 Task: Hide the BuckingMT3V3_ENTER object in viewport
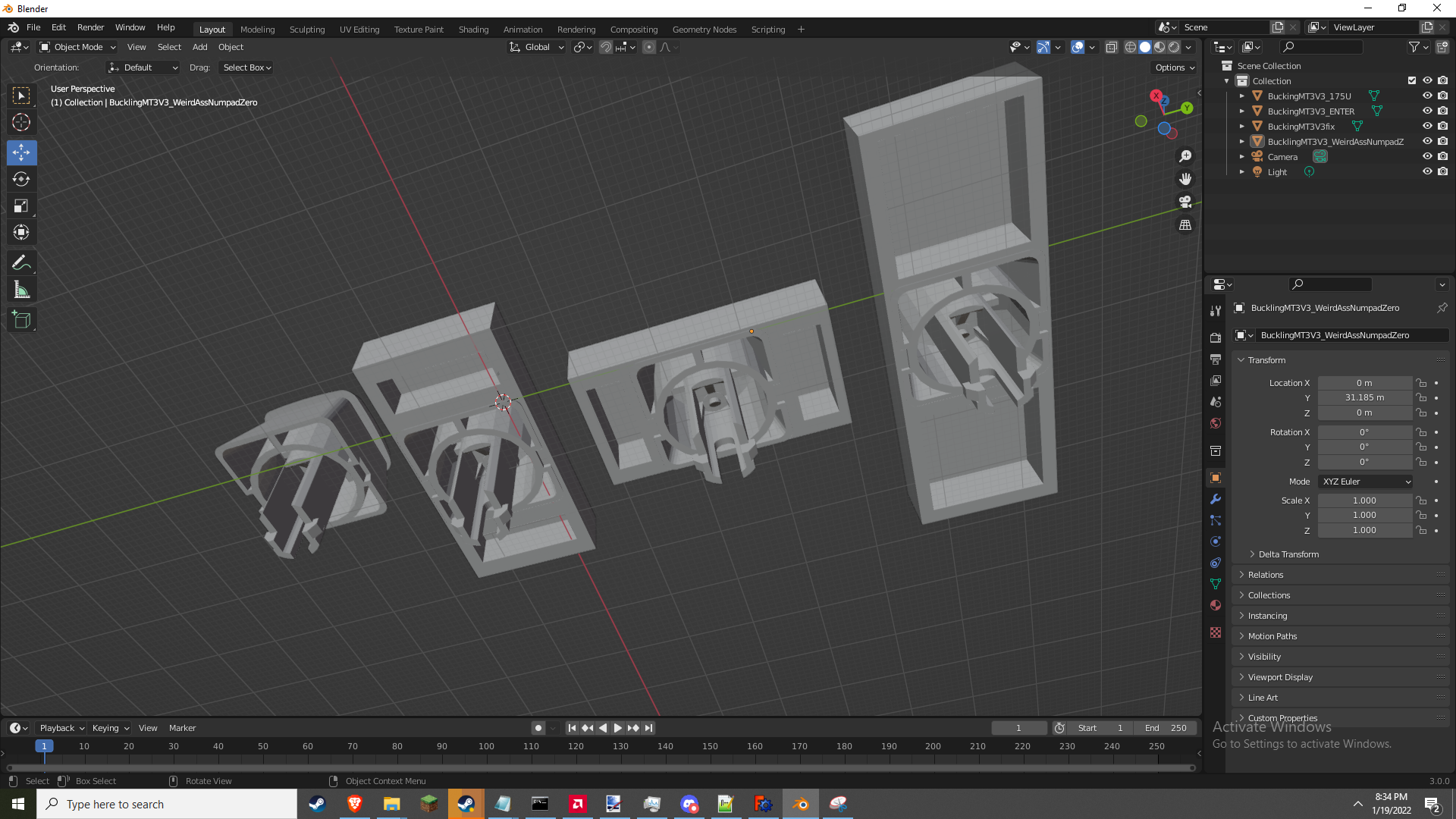click(x=1427, y=111)
